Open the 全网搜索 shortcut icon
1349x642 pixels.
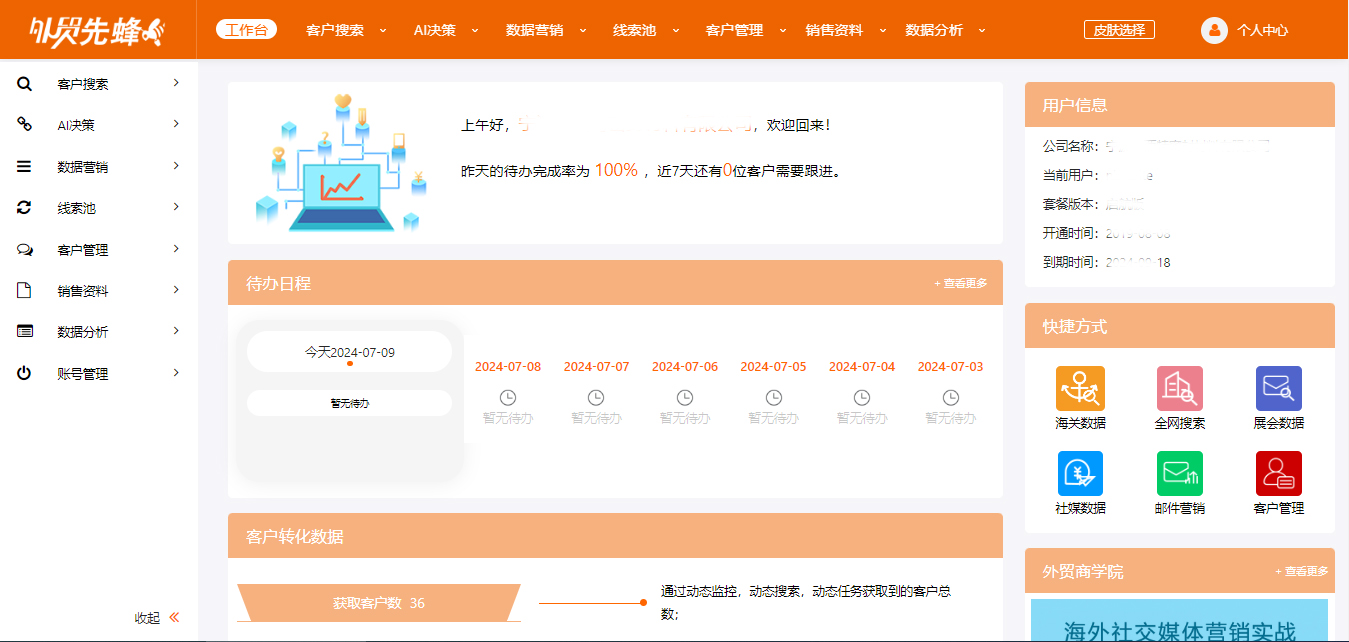click(x=1179, y=388)
